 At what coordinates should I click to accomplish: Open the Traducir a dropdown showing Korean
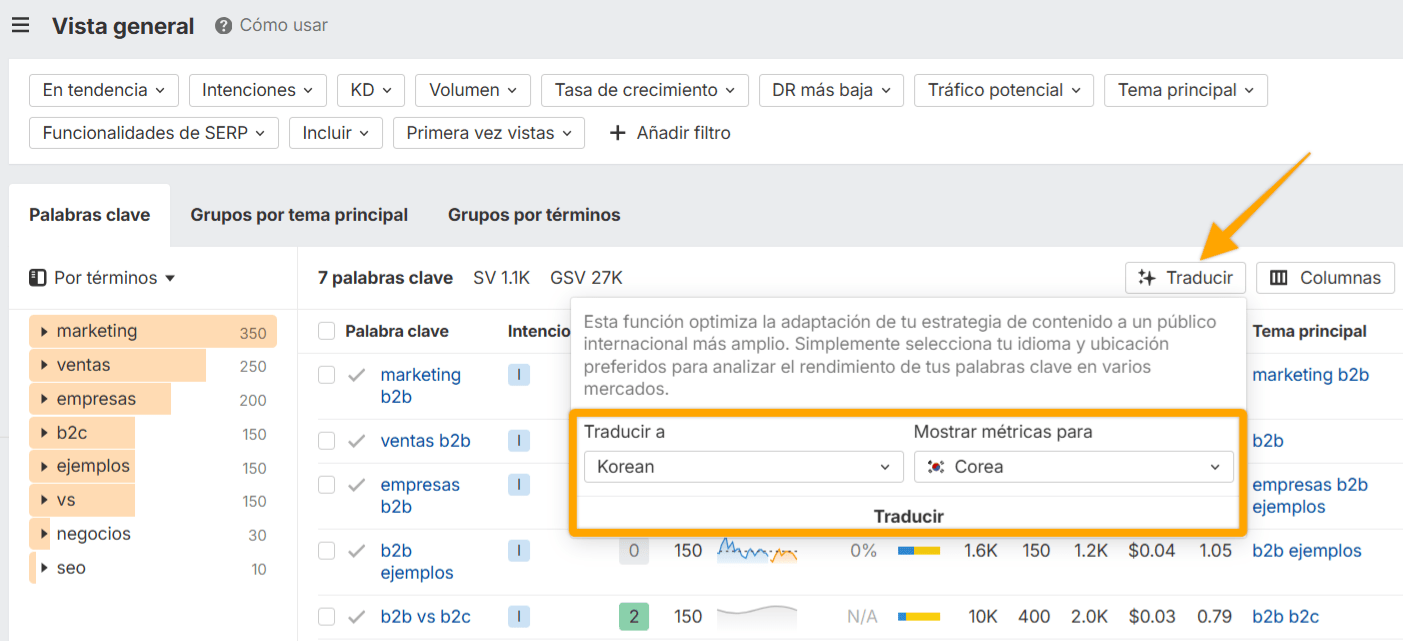tap(743, 466)
